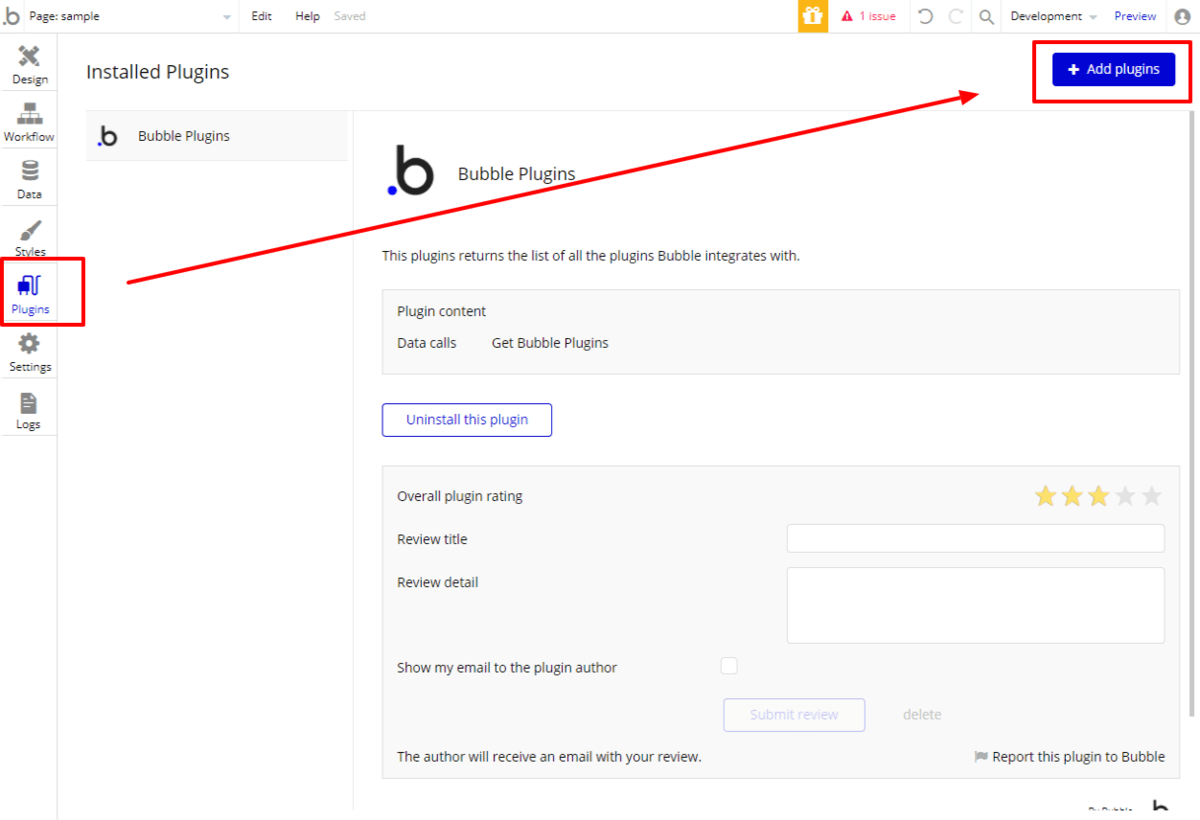Viewport: 1200px width, 820px height.
Task: Open the Help menu
Action: click(307, 16)
